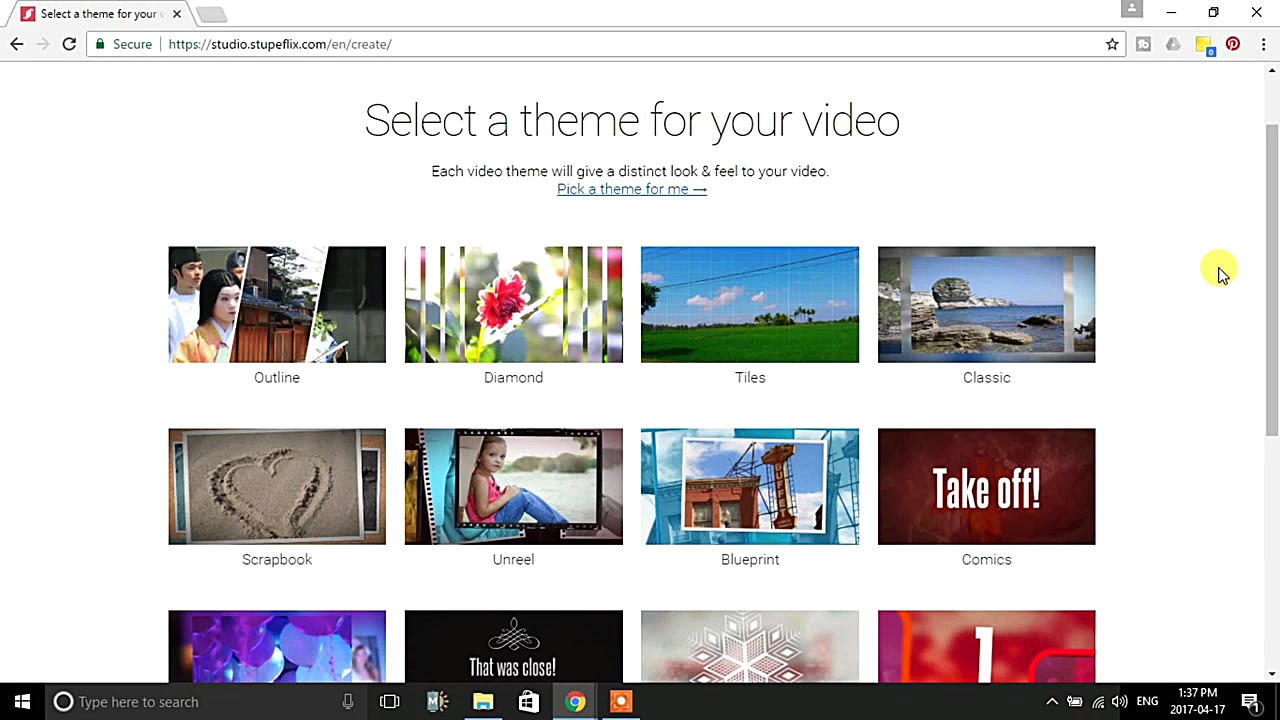1280x720 pixels.
Task: Open the TubeBuddy extension icon
Action: click(x=1143, y=44)
